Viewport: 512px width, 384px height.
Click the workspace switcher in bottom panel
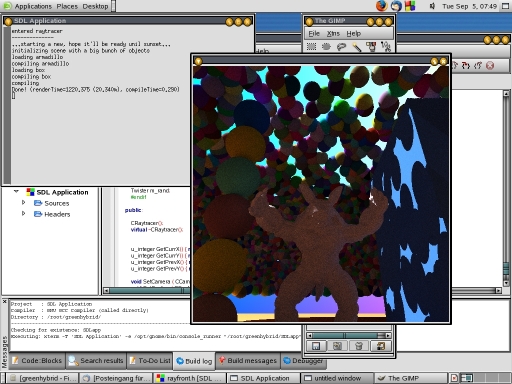485,378
